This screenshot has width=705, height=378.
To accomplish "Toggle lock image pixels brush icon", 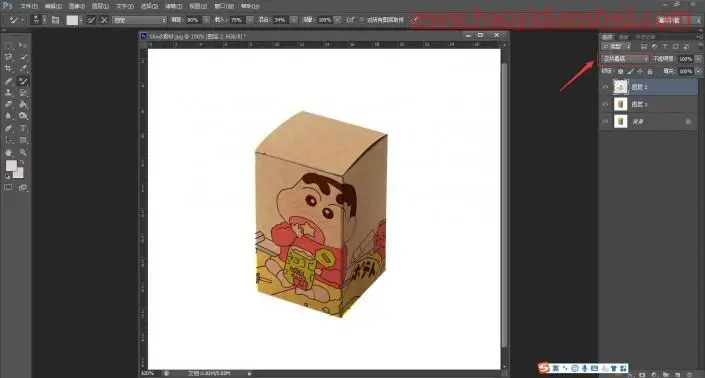I will coord(630,71).
